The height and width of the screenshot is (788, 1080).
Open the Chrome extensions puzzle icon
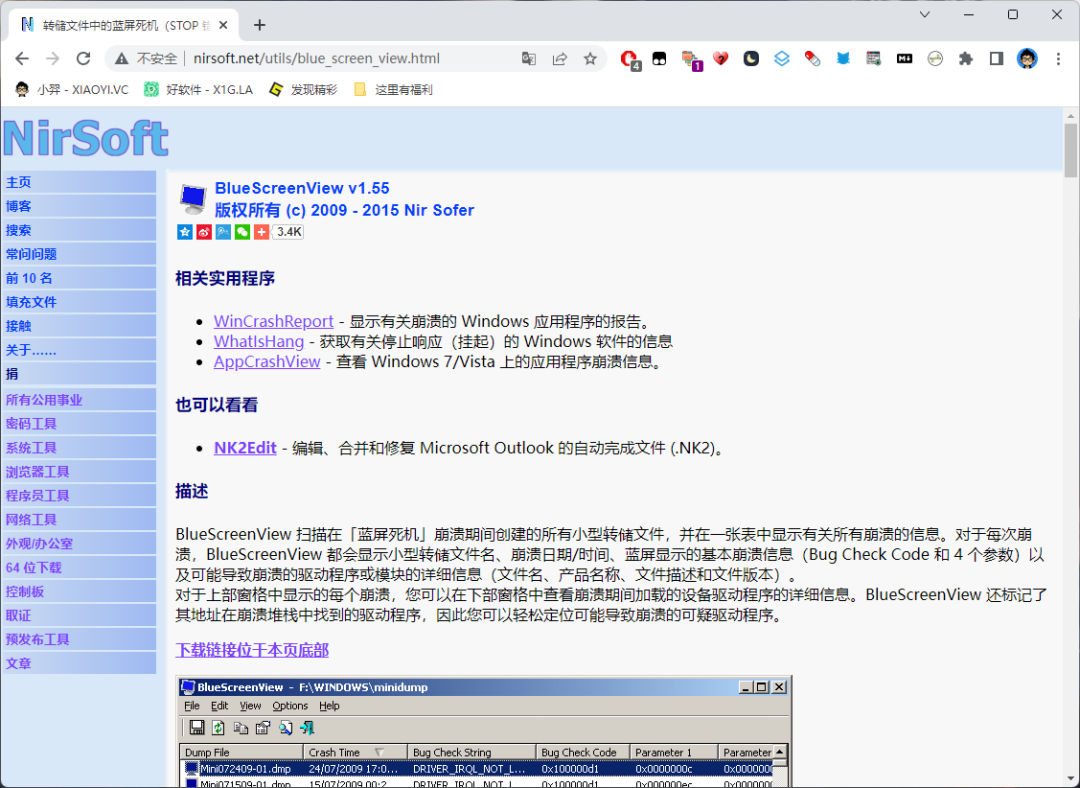click(x=965, y=59)
